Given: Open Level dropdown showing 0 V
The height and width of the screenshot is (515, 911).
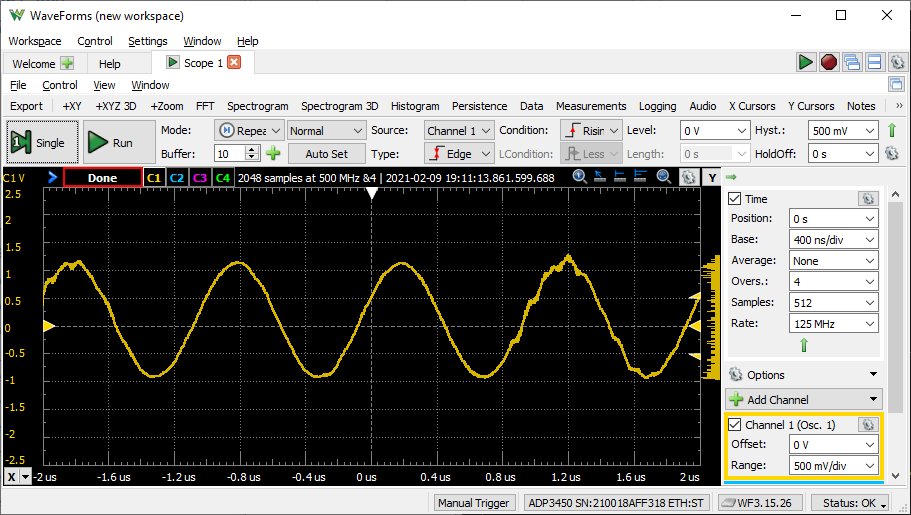Looking at the screenshot, I should pyautogui.click(x=715, y=130).
